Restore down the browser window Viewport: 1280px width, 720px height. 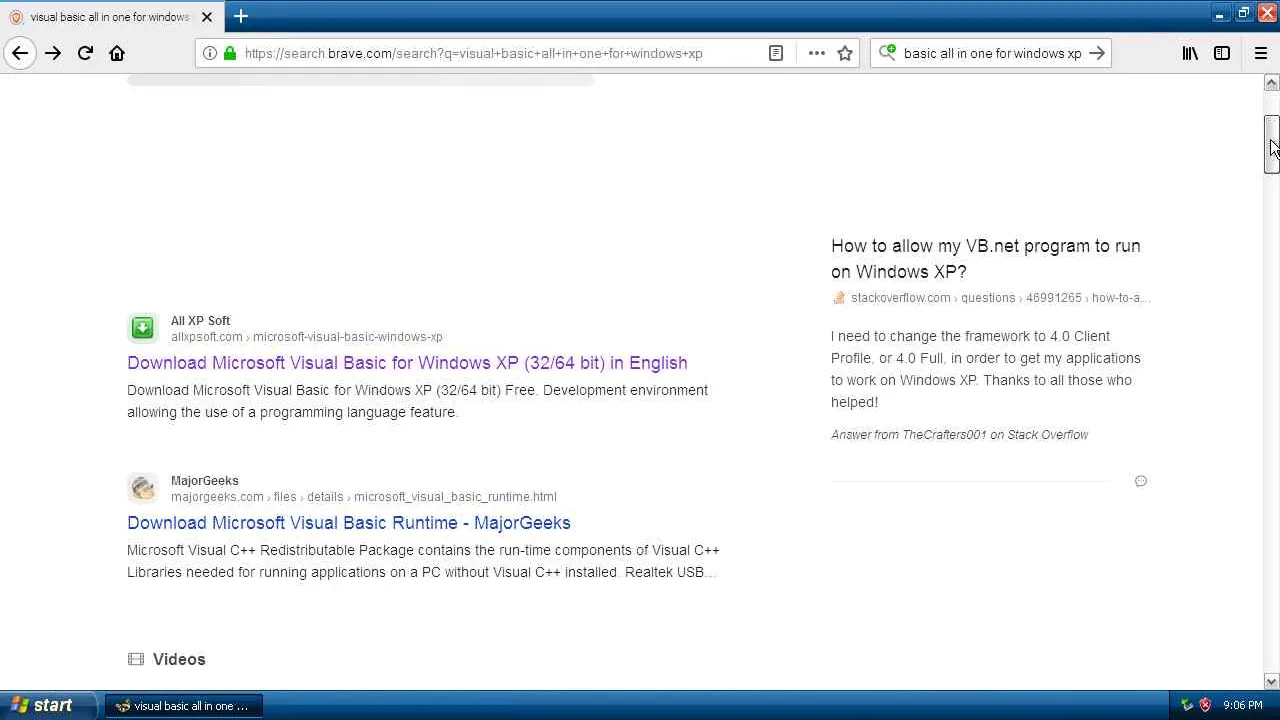1244,13
